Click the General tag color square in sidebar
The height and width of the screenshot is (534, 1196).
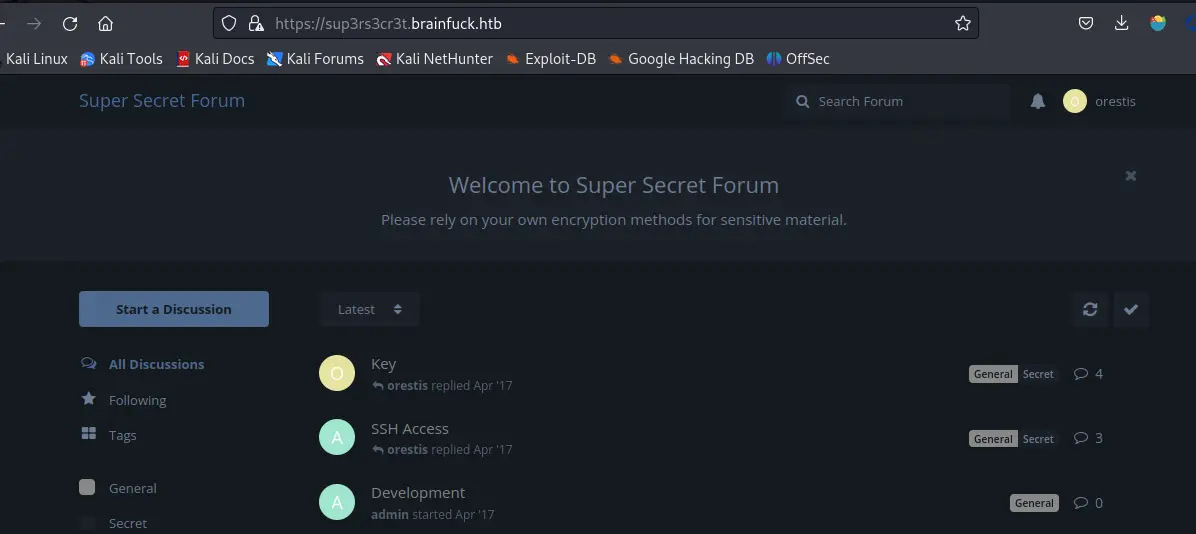pos(88,487)
